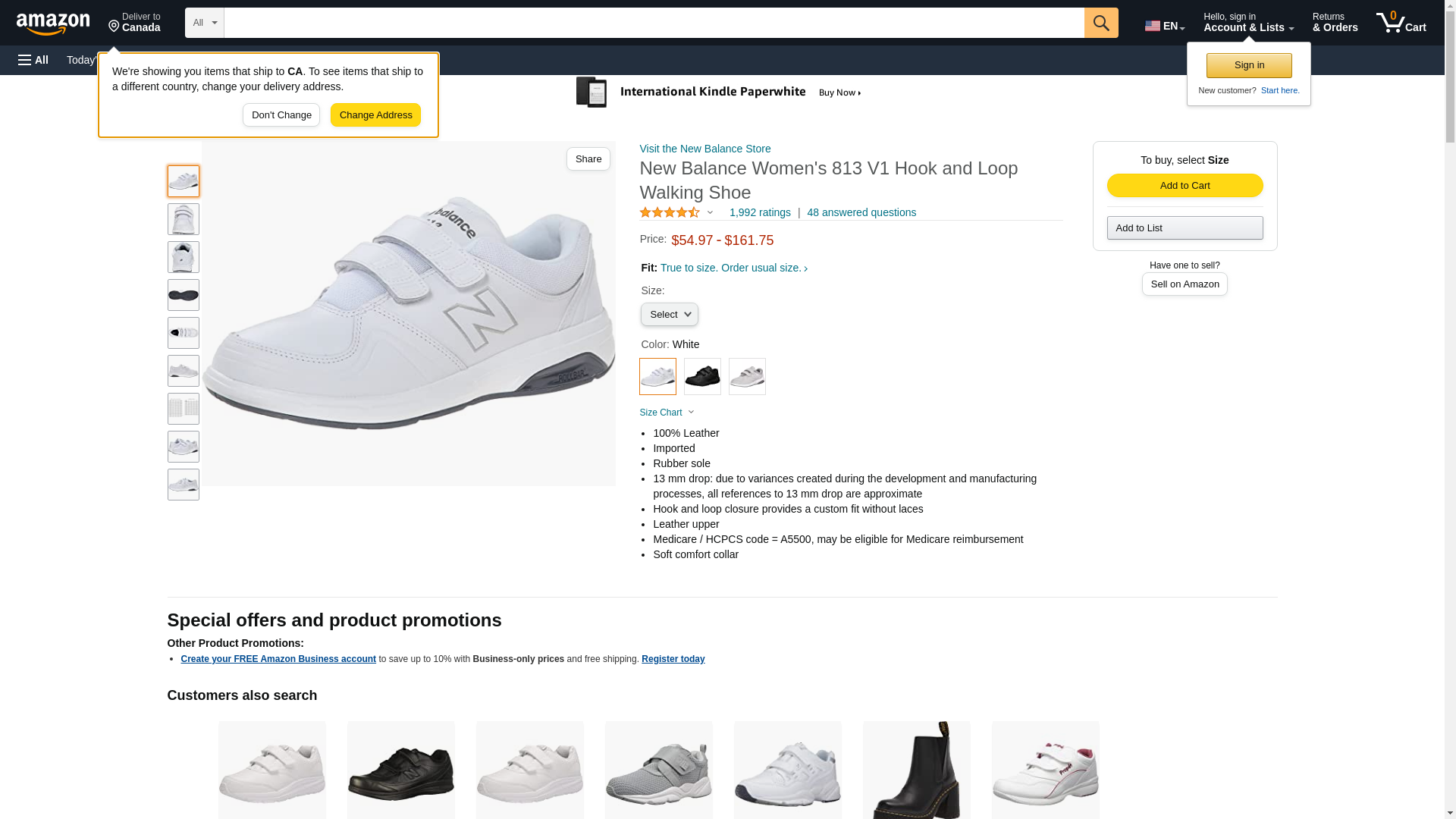Click the star rating icon

[x=670, y=213]
